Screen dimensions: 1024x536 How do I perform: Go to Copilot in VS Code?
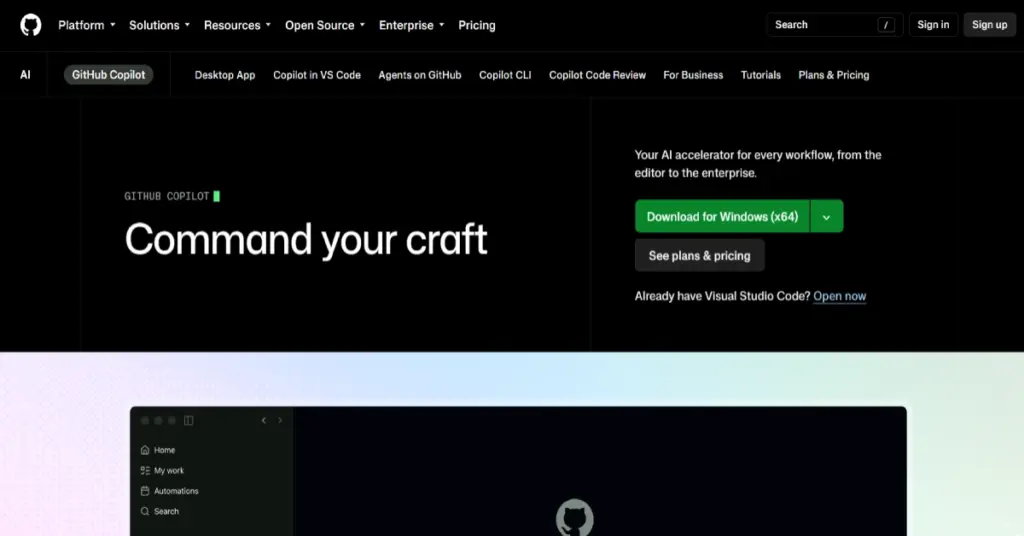(x=317, y=75)
